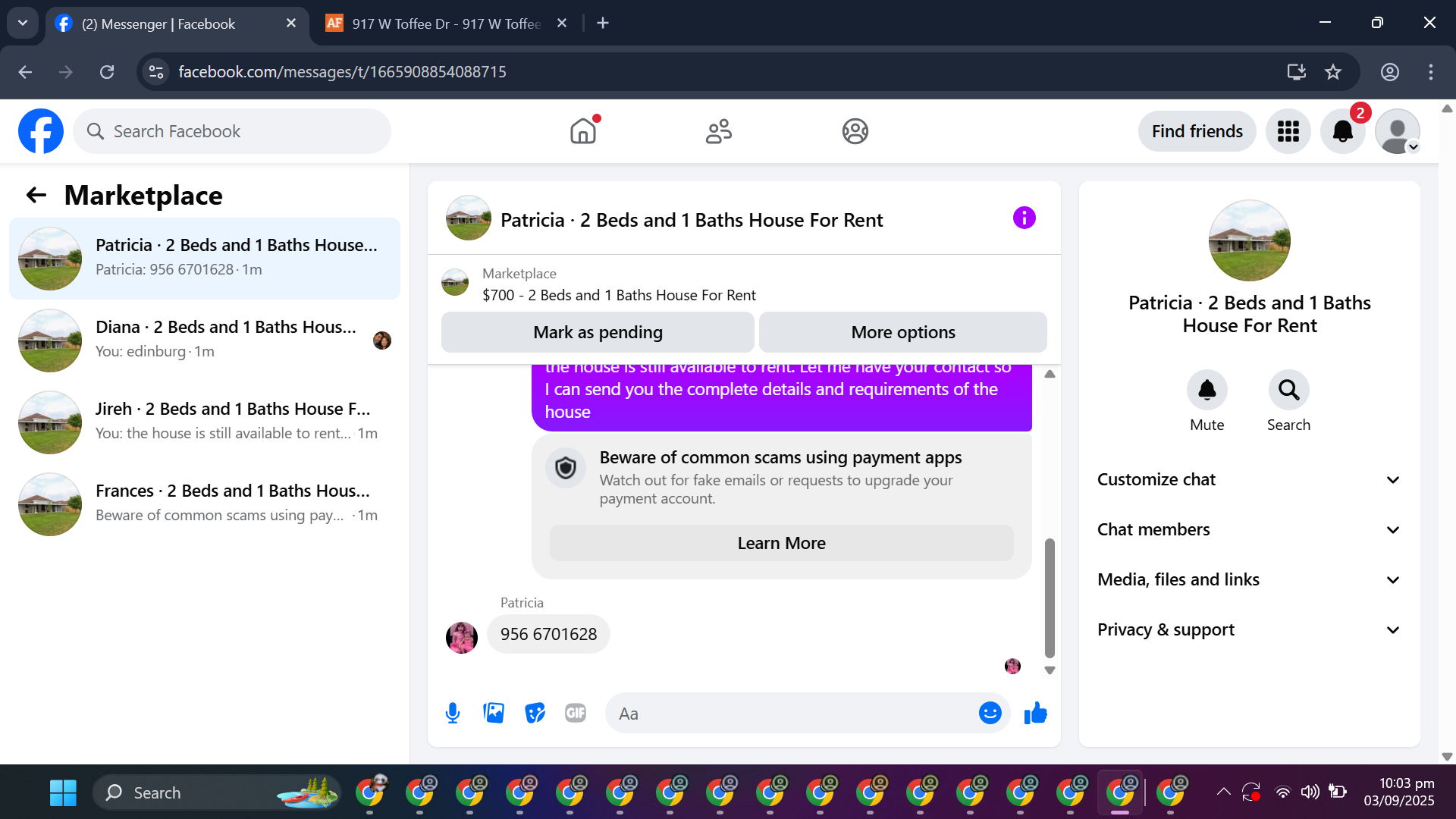Click Patricia's profile picture beside her message

(x=462, y=638)
